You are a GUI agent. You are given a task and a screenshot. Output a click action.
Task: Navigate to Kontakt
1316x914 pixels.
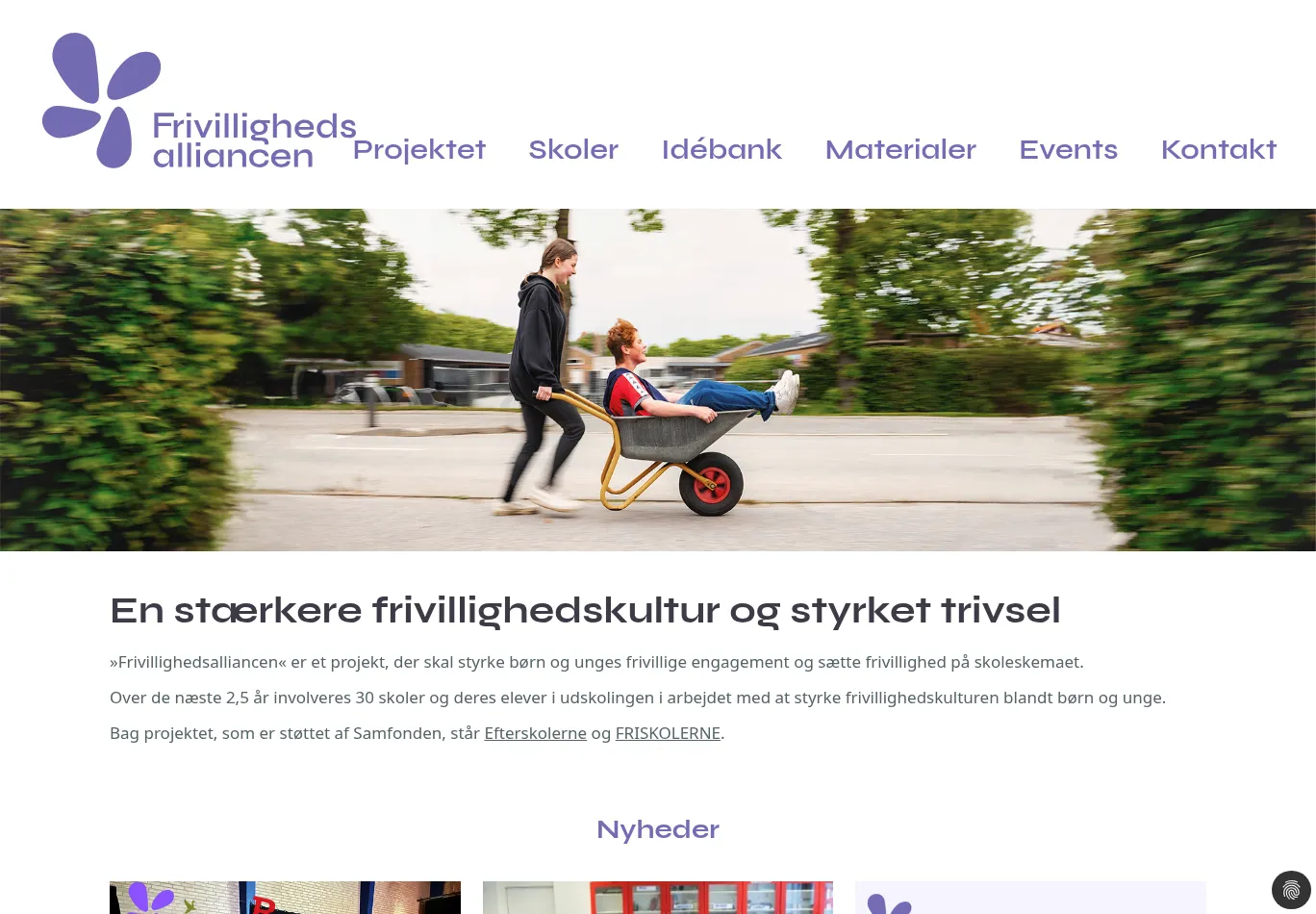click(1219, 149)
